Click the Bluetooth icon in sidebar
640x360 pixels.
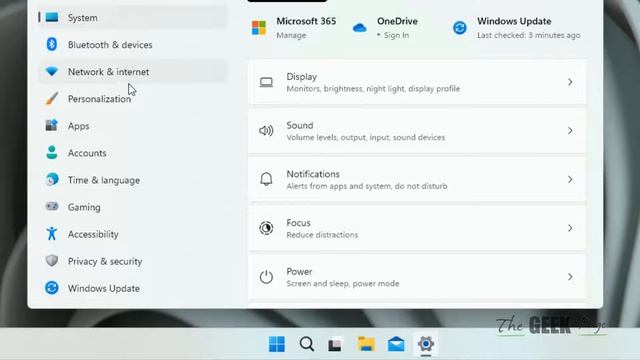click(52, 44)
